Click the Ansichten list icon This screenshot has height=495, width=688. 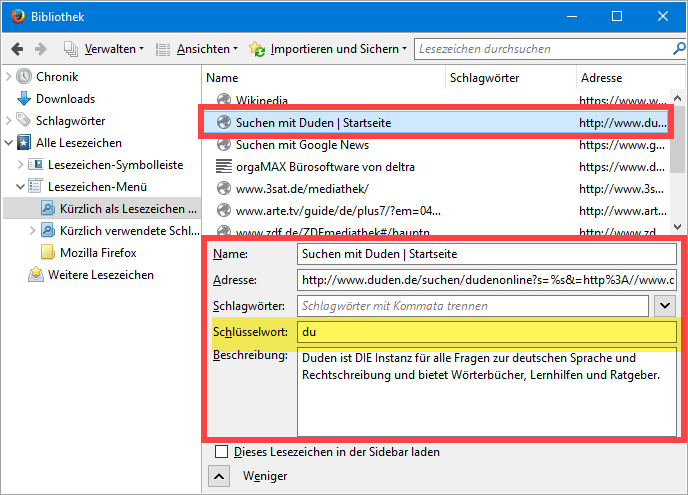[163, 50]
